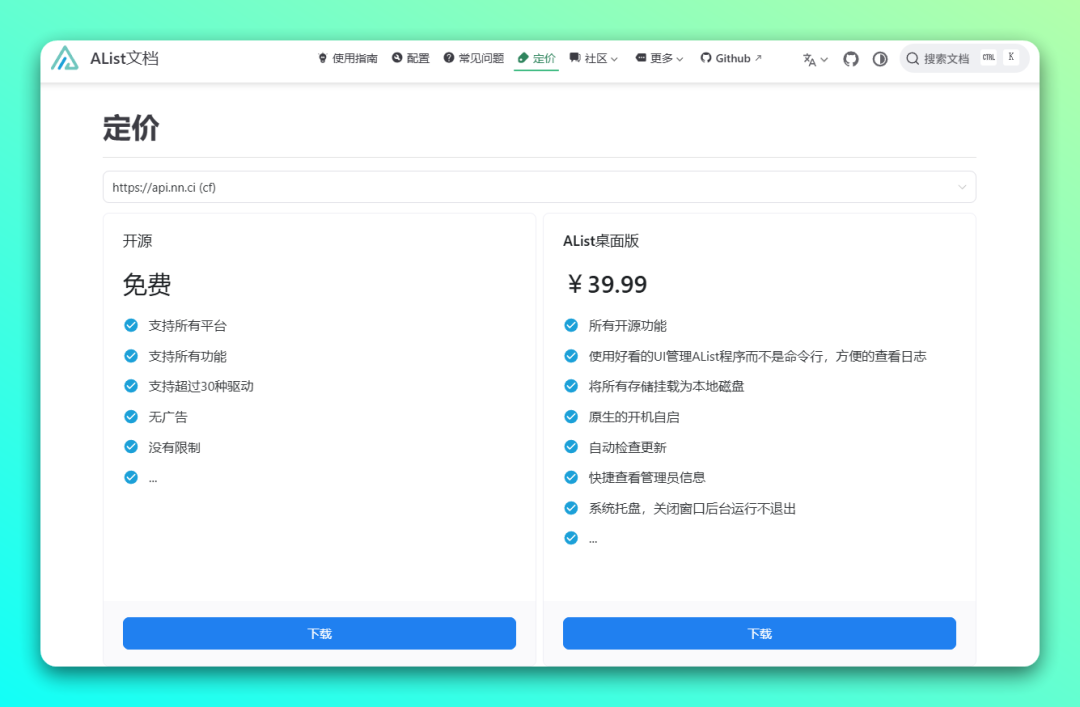Click the check icon beside 没有限制
Screen dimensions: 1080x707
131,447
